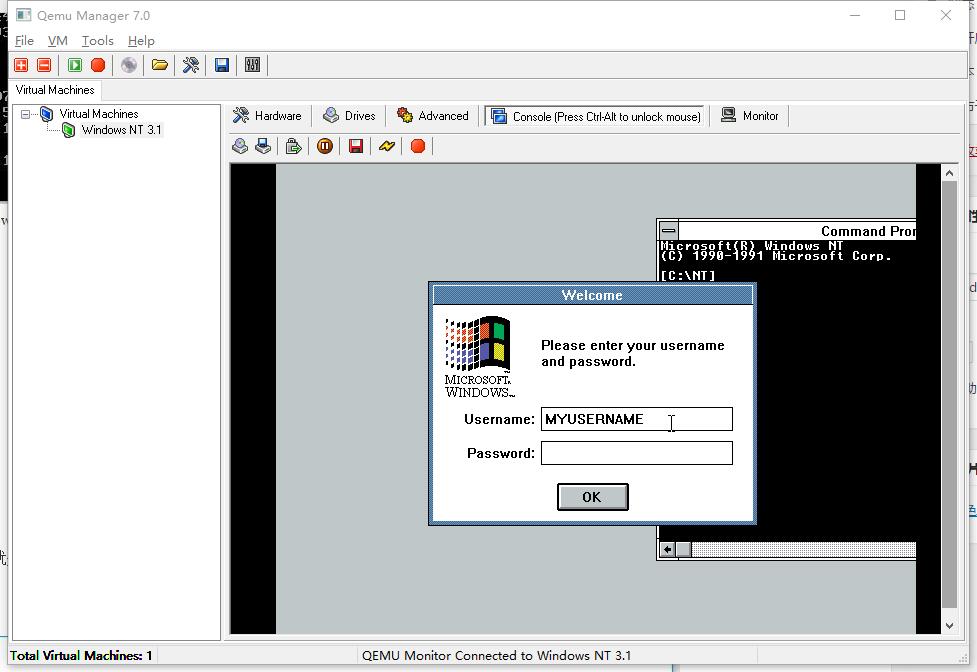Start the VM with the green play icon
The image size is (977, 672).
75,65
